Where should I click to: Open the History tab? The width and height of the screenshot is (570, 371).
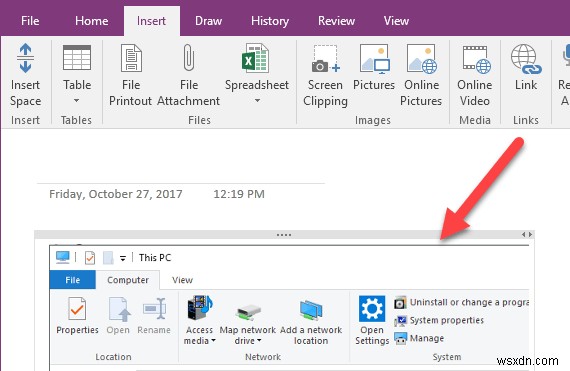pyautogui.click(x=270, y=21)
